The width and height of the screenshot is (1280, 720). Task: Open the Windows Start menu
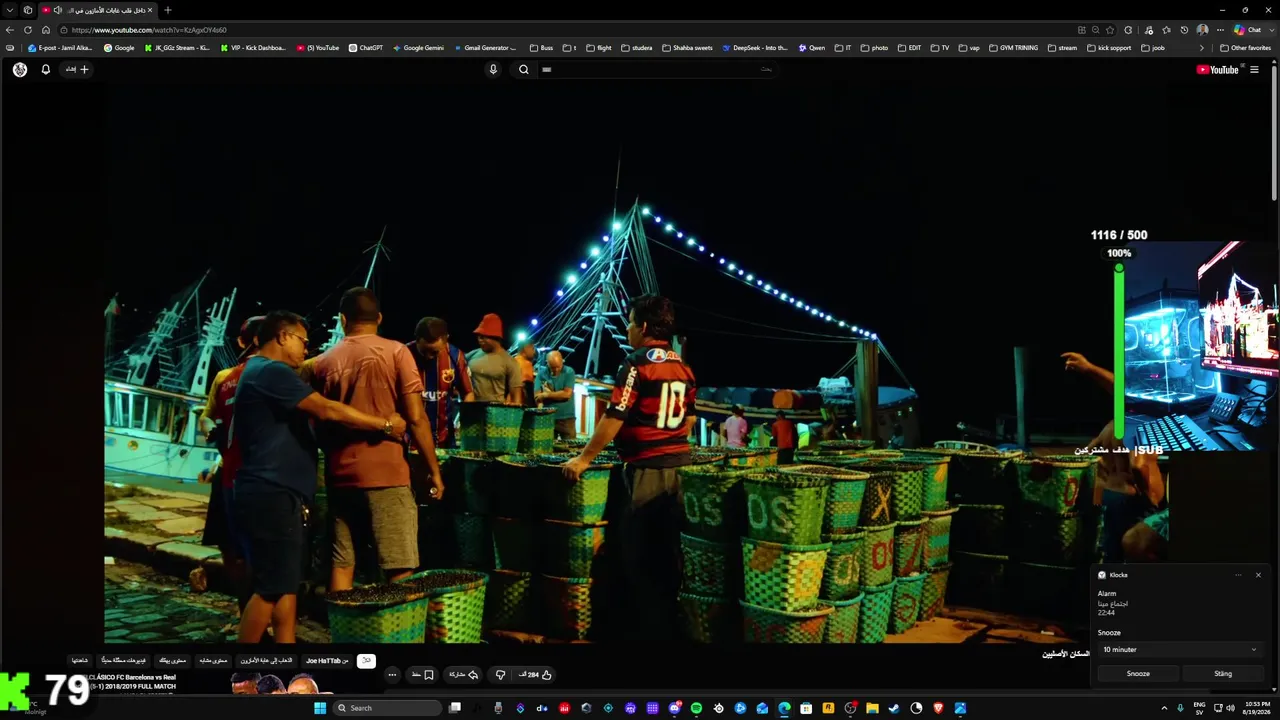click(x=320, y=708)
